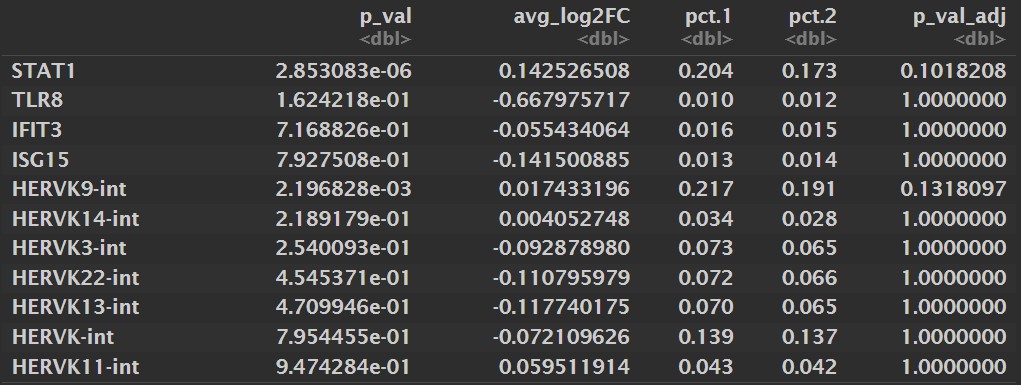1021x385 pixels.
Task: Click p_val value 7.954455e-01
Action: (x=343, y=337)
